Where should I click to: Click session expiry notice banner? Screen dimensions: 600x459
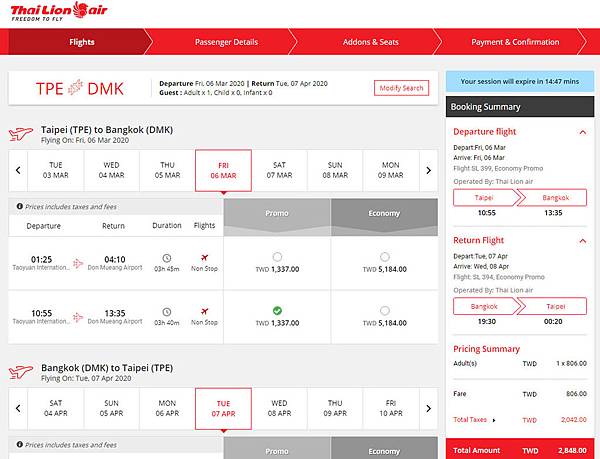click(x=520, y=81)
